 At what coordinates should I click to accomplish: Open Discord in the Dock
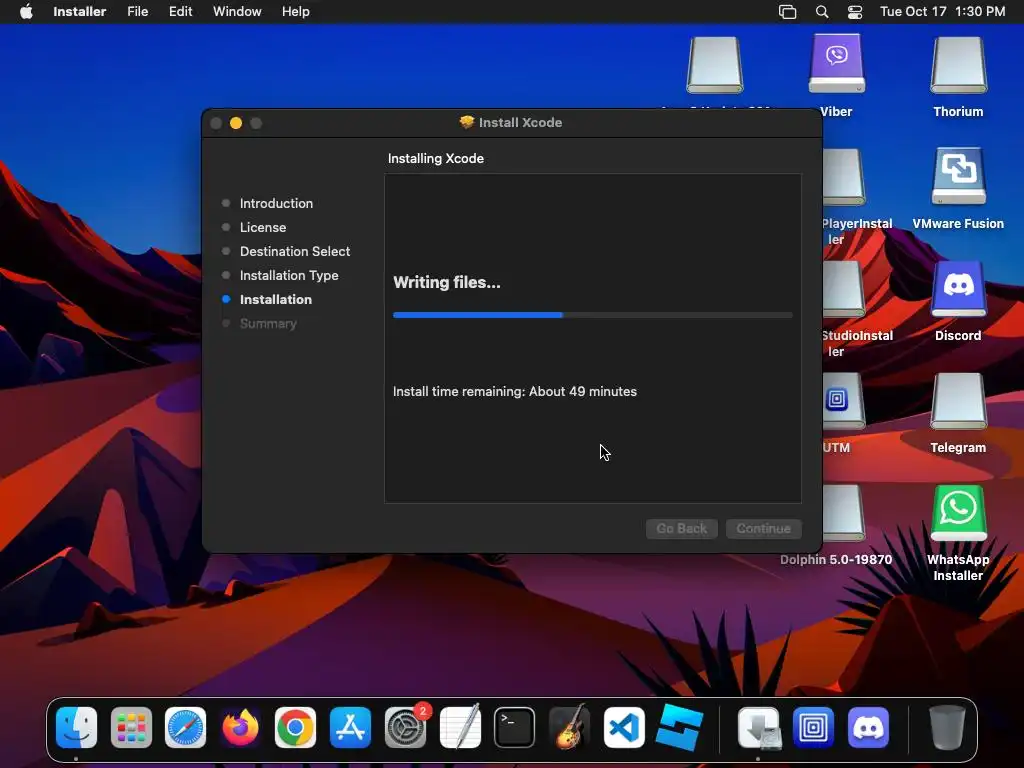[869, 728]
